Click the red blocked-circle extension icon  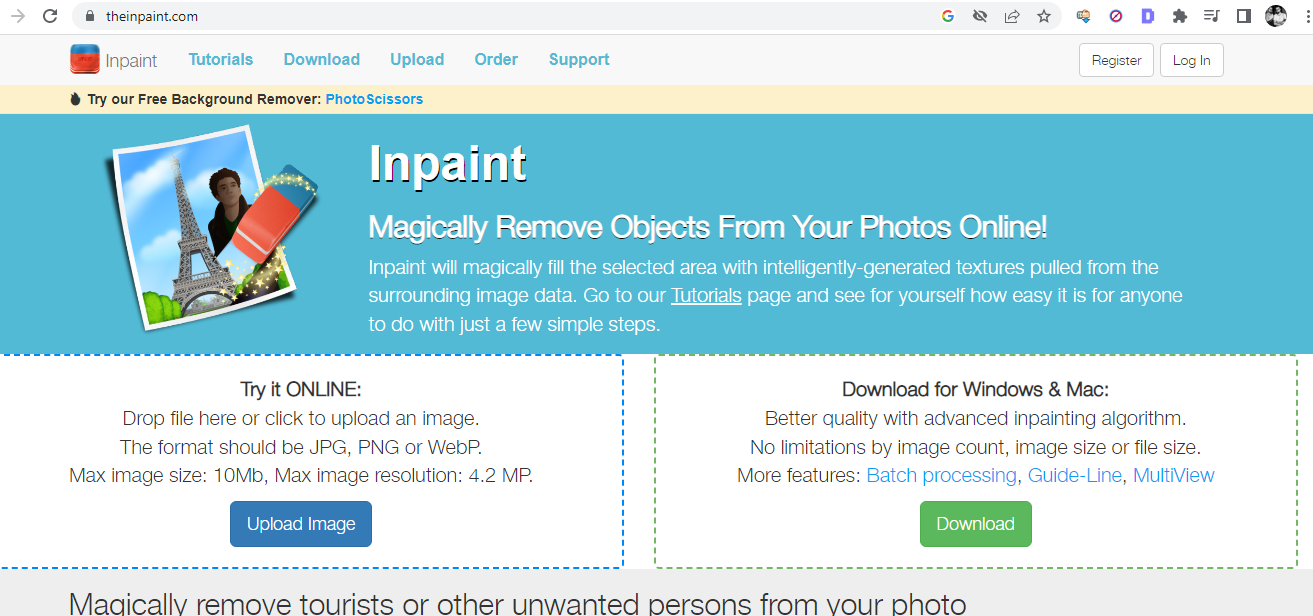1116,16
